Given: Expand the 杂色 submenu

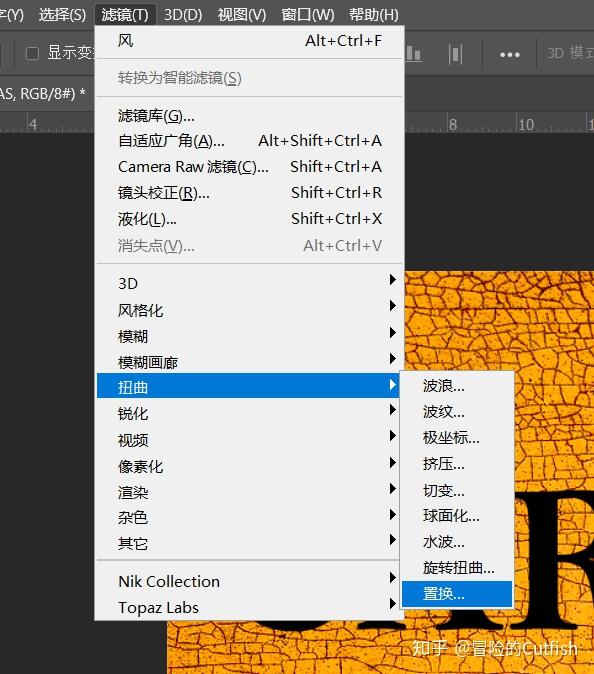Looking at the screenshot, I should pyautogui.click(x=248, y=518).
